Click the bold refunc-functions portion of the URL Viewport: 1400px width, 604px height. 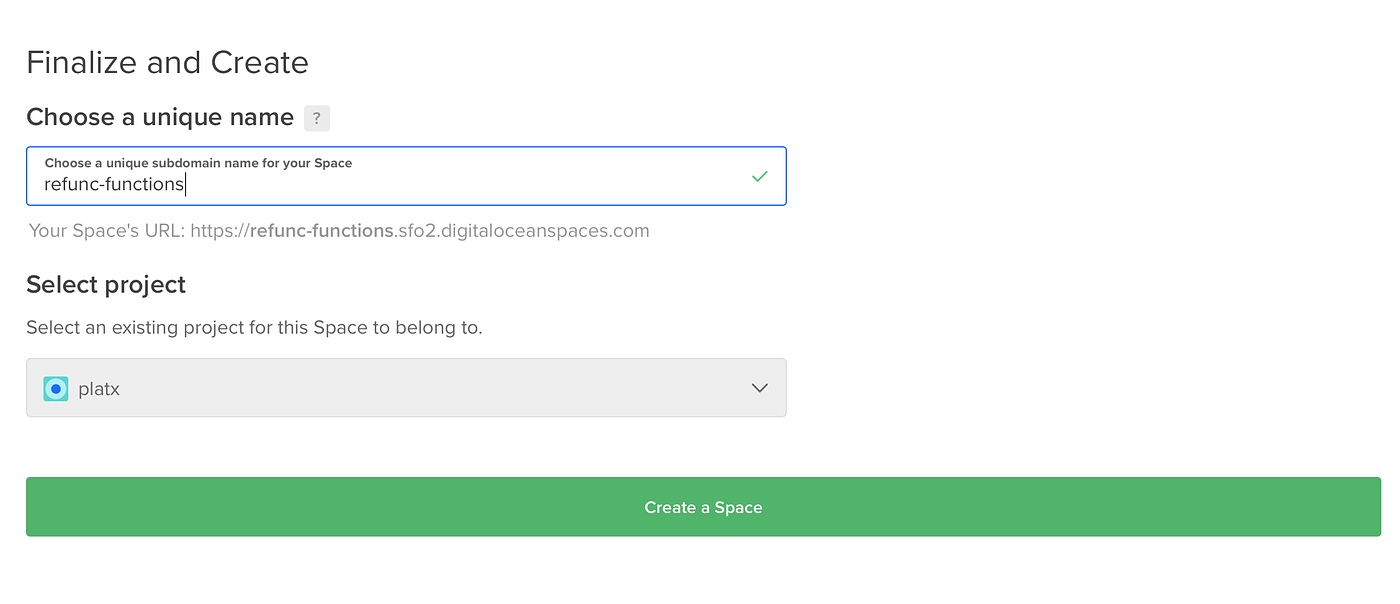(x=320, y=230)
